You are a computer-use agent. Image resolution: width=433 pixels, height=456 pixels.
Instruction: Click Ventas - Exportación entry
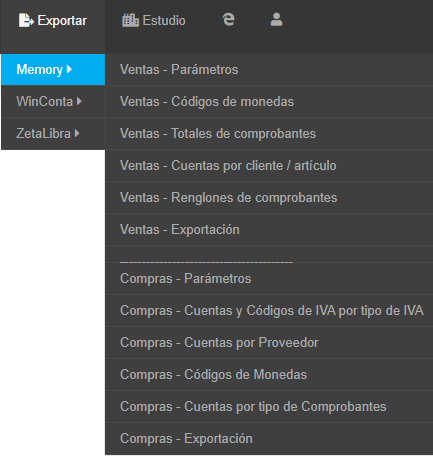point(269,229)
